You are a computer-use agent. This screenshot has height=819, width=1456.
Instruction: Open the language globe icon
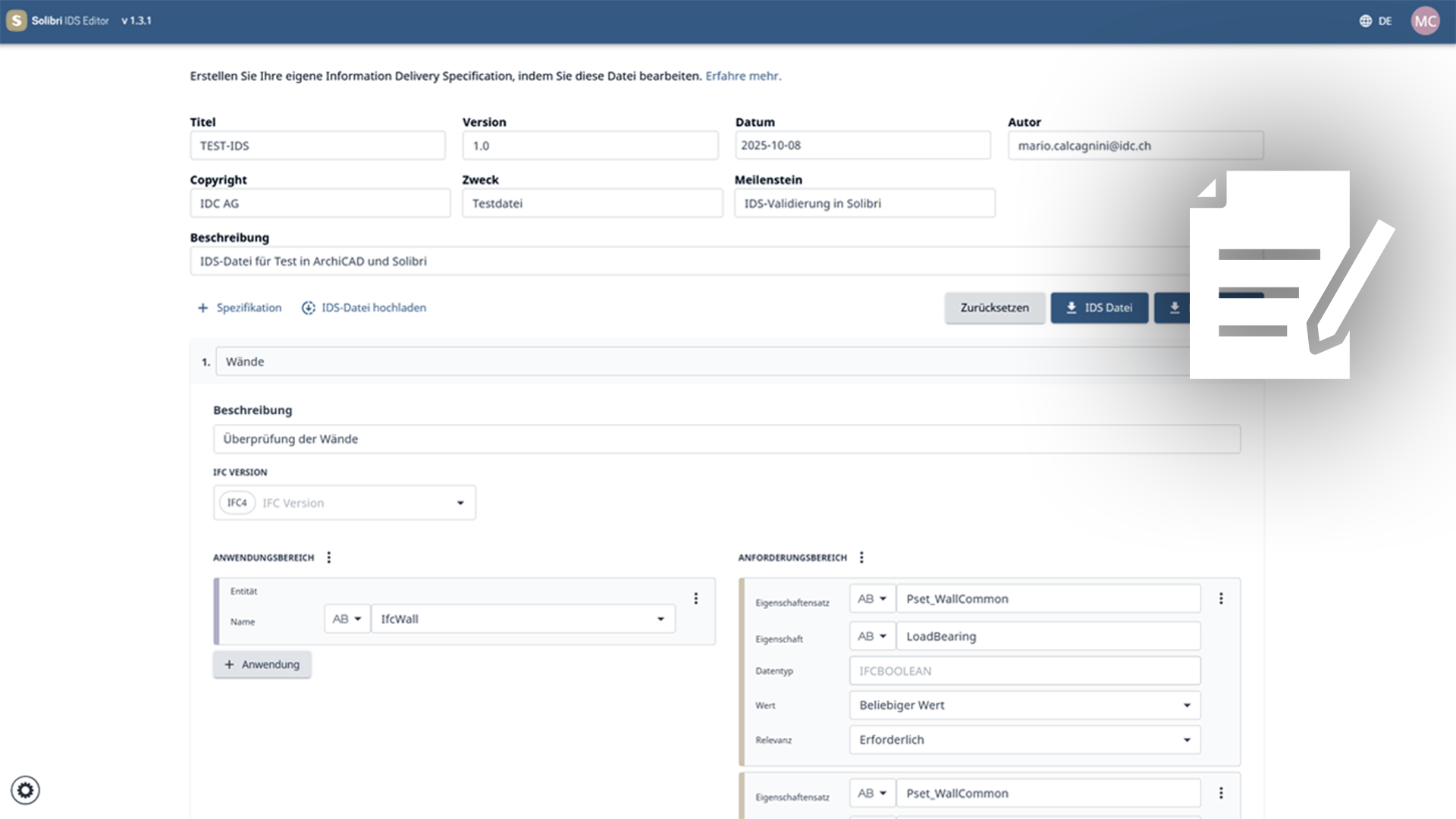1364,20
